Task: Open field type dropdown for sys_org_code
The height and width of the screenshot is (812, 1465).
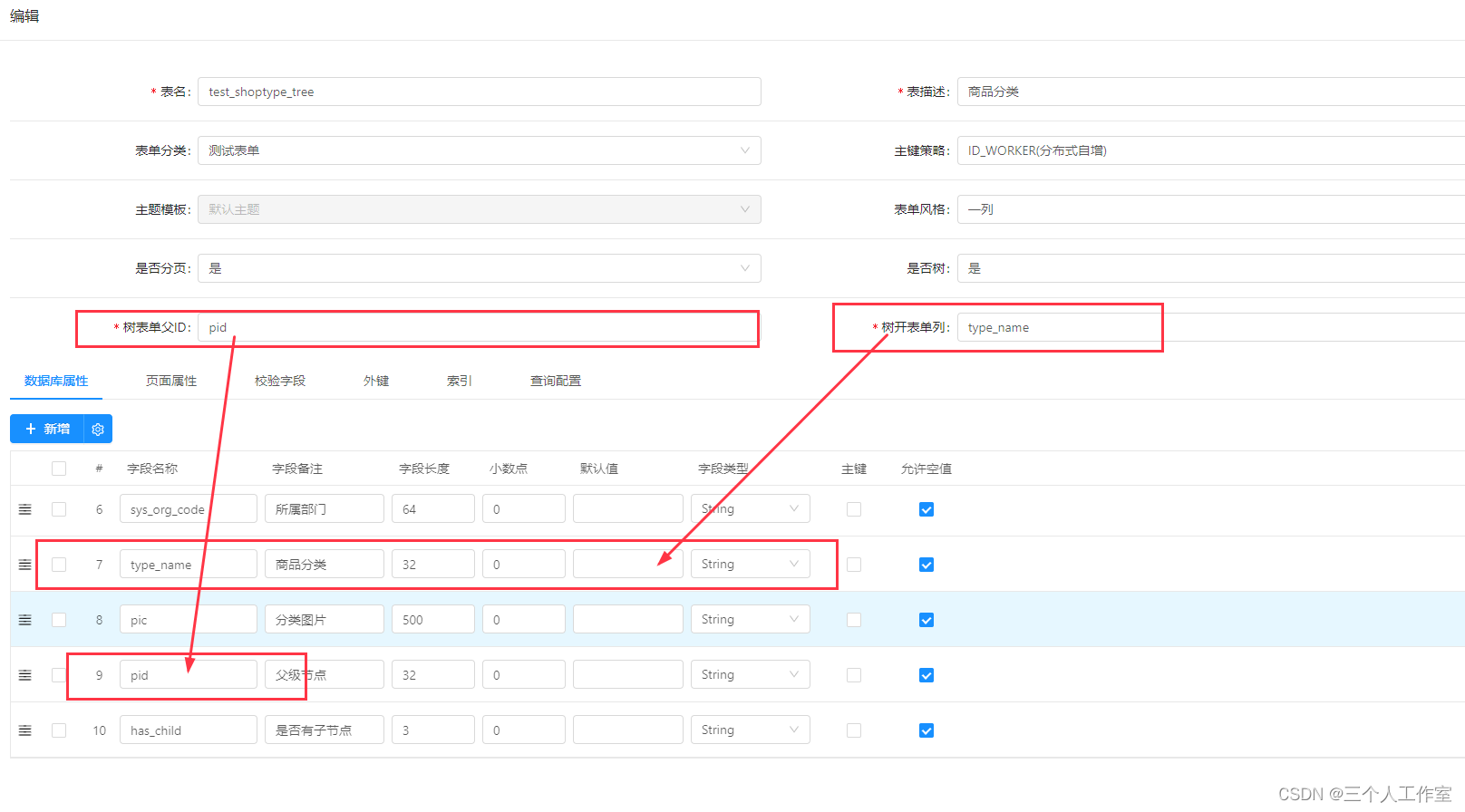Action: point(751,508)
